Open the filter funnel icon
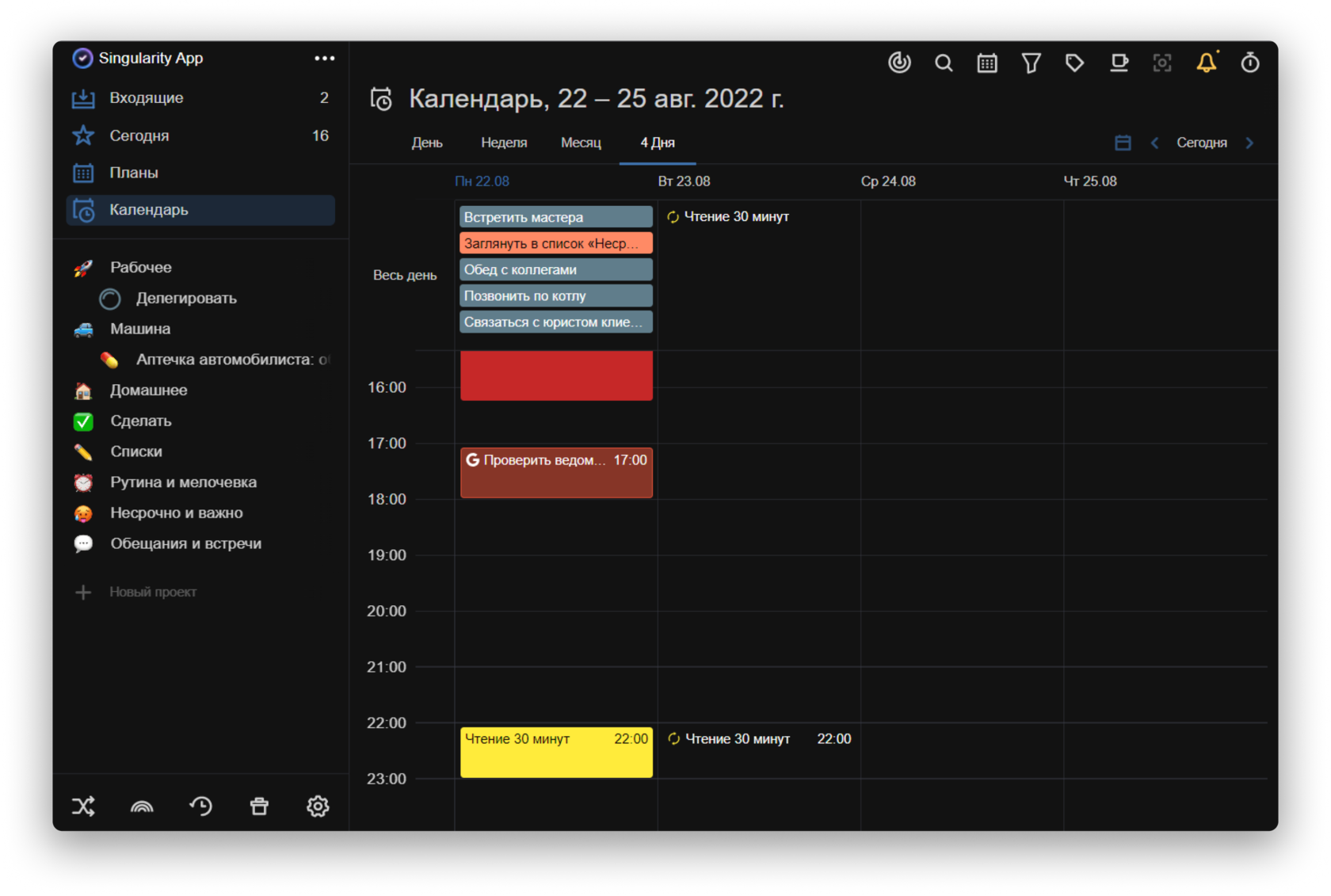The image size is (1331, 896). 1031,63
